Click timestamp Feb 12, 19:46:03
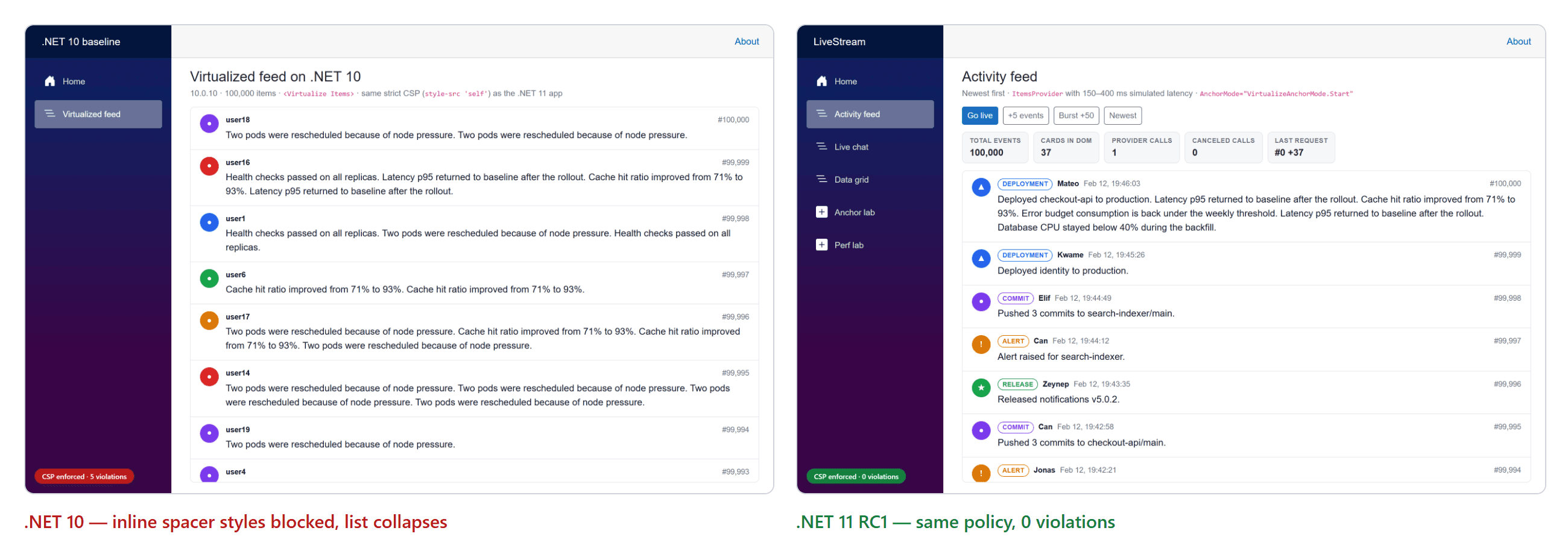Screen dimensions: 1568x557 click(1111, 183)
